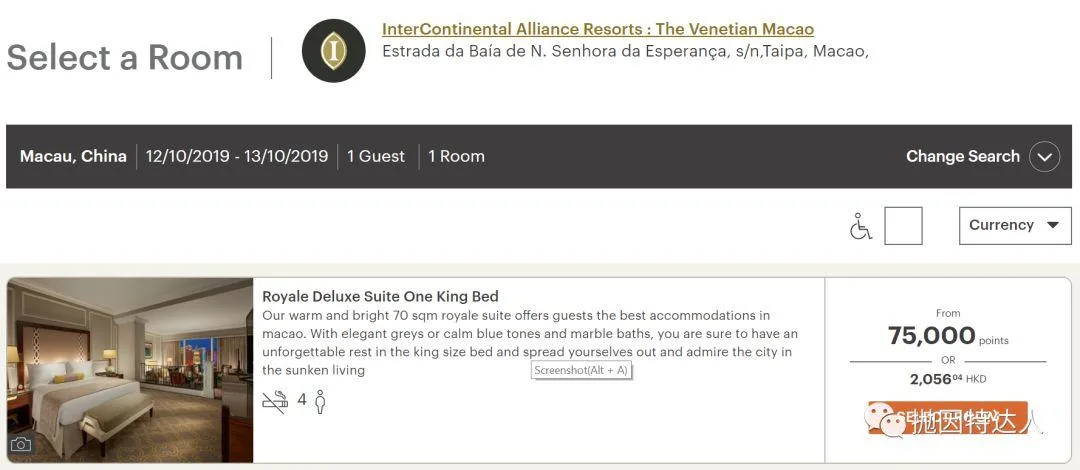This screenshot has height=470, width=1080.
Task: Click the person occupancy icon beside 4
Action: coord(320,401)
